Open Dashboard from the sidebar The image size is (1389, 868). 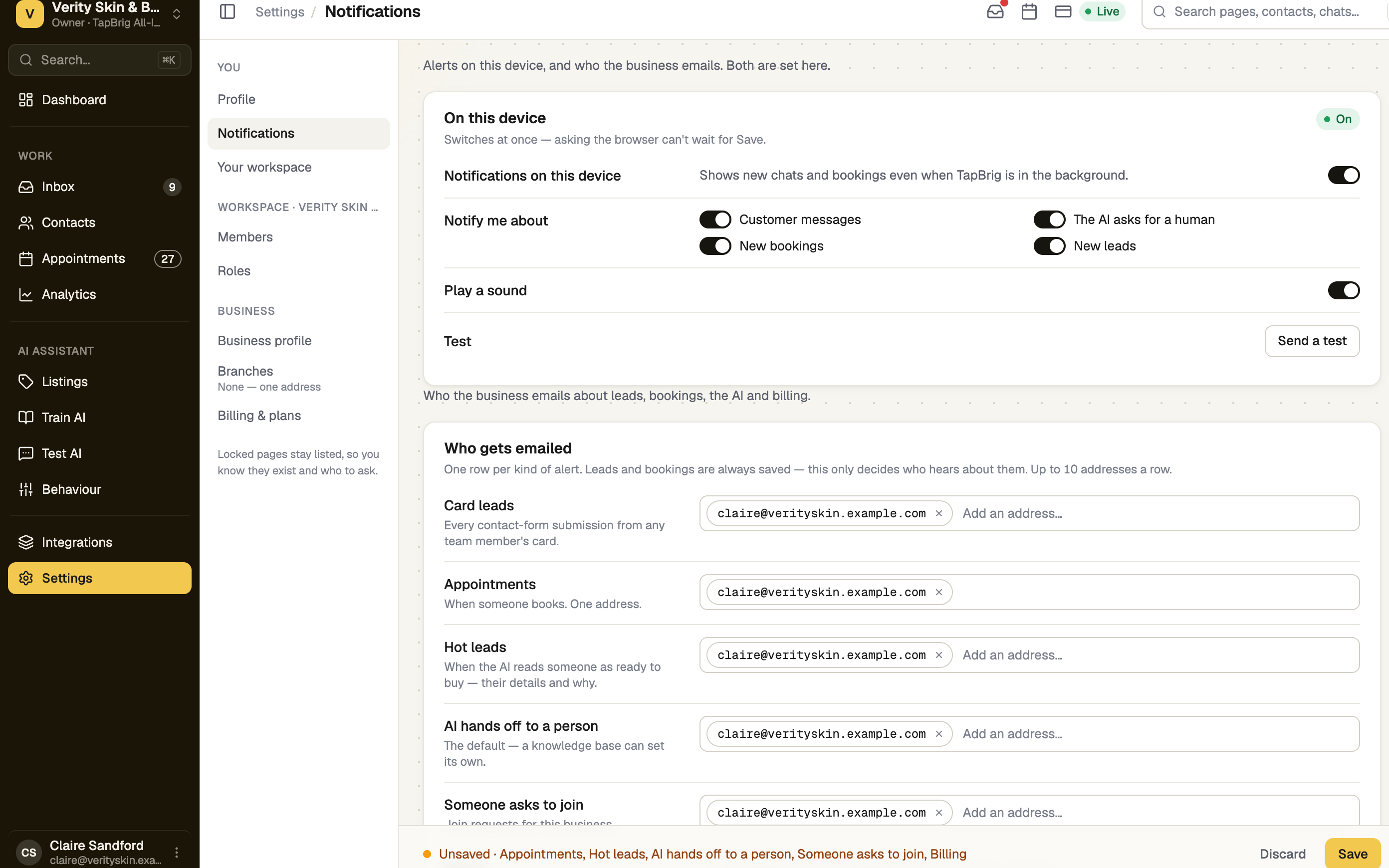point(99,100)
